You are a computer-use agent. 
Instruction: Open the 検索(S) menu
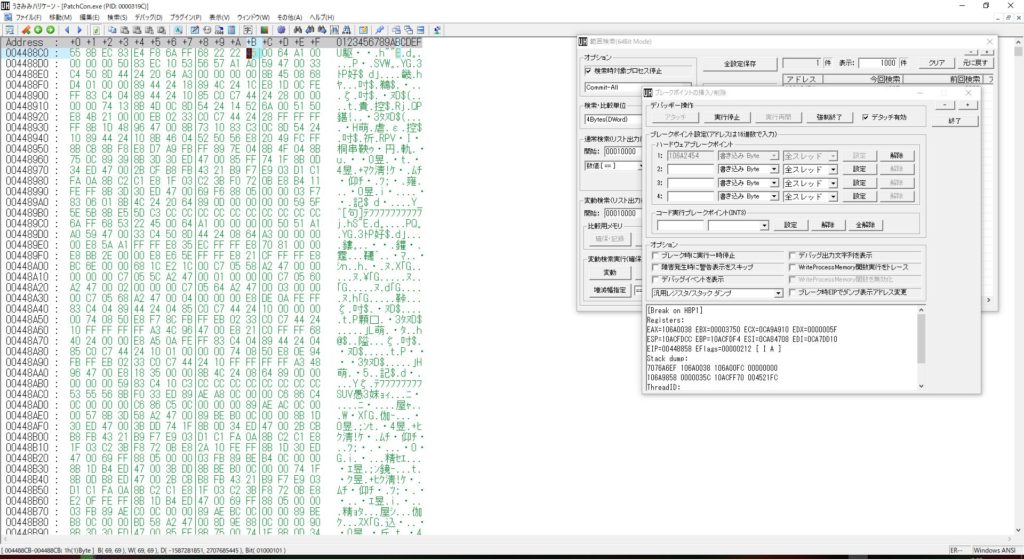[117, 17]
